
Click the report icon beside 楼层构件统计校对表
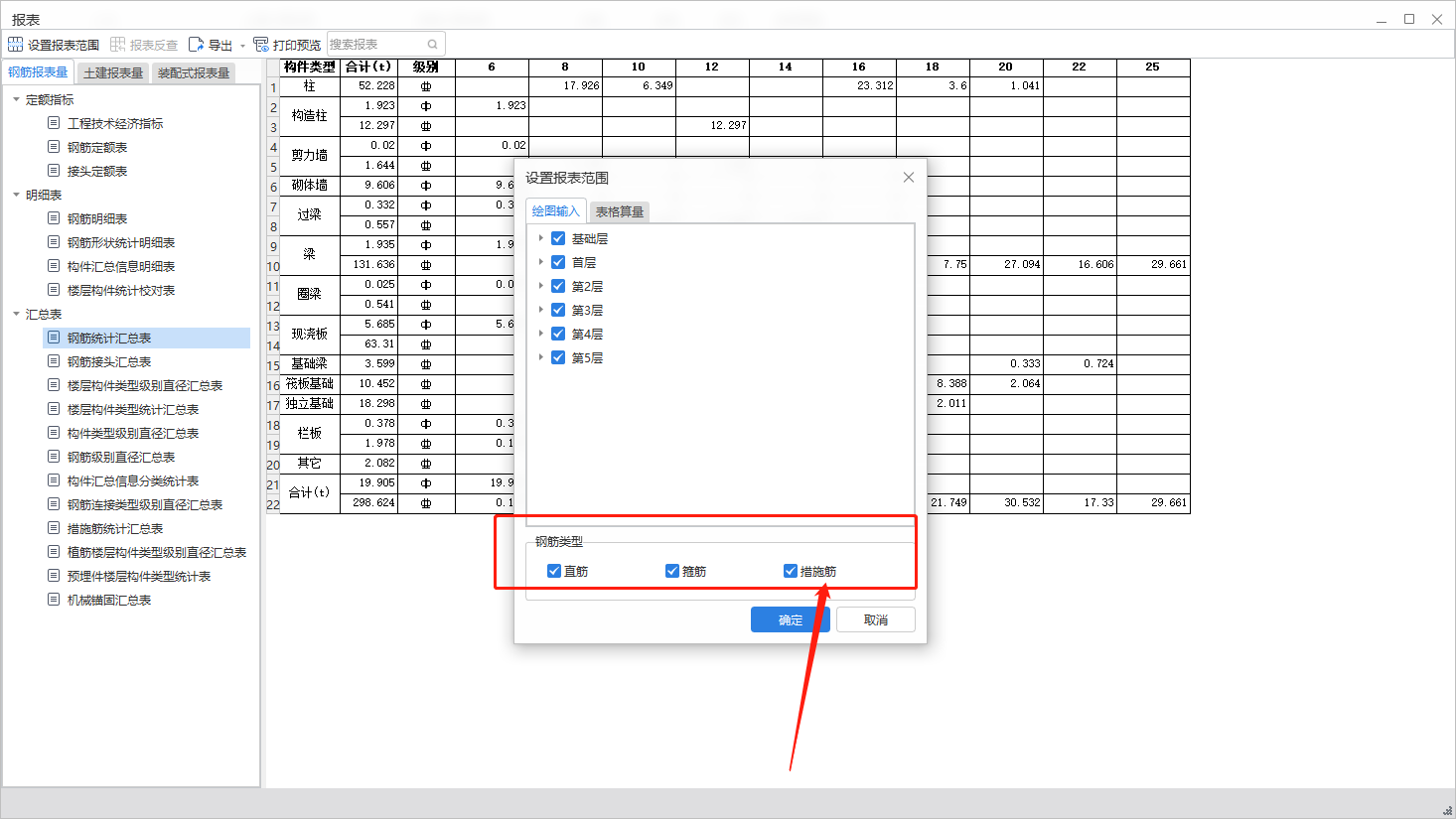[x=54, y=290]
